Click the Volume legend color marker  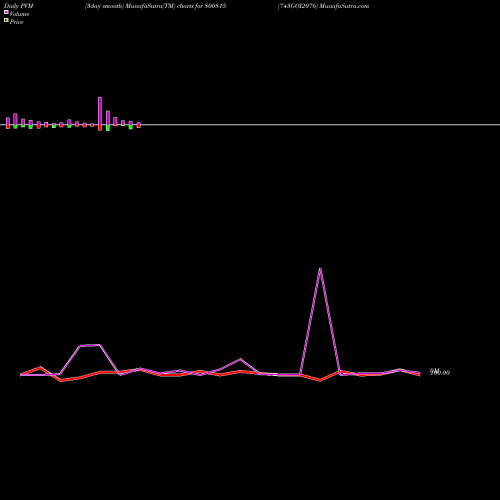[x=6, y=12]
